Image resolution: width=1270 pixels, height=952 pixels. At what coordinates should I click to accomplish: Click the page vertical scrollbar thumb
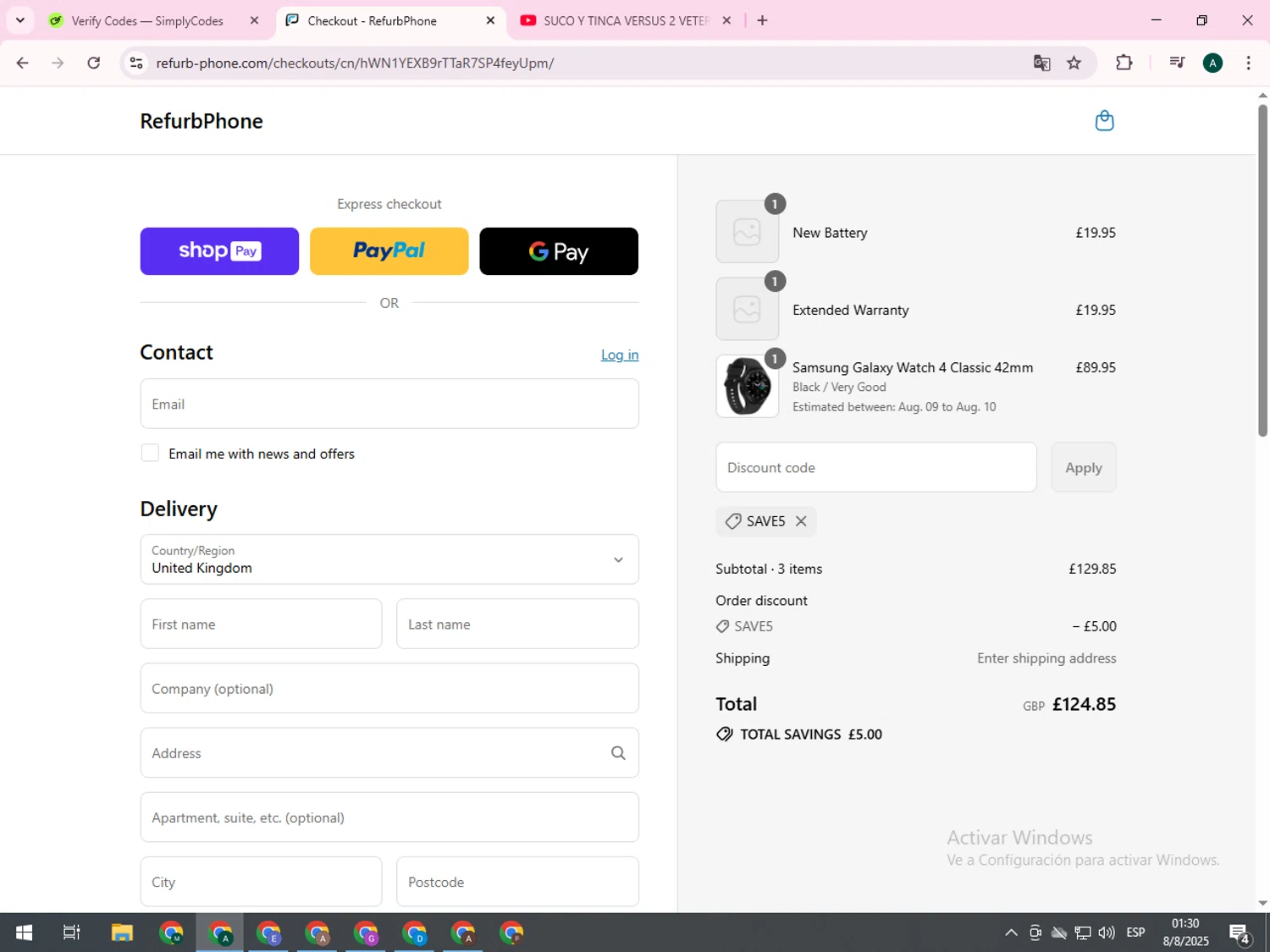(1262, 269)
